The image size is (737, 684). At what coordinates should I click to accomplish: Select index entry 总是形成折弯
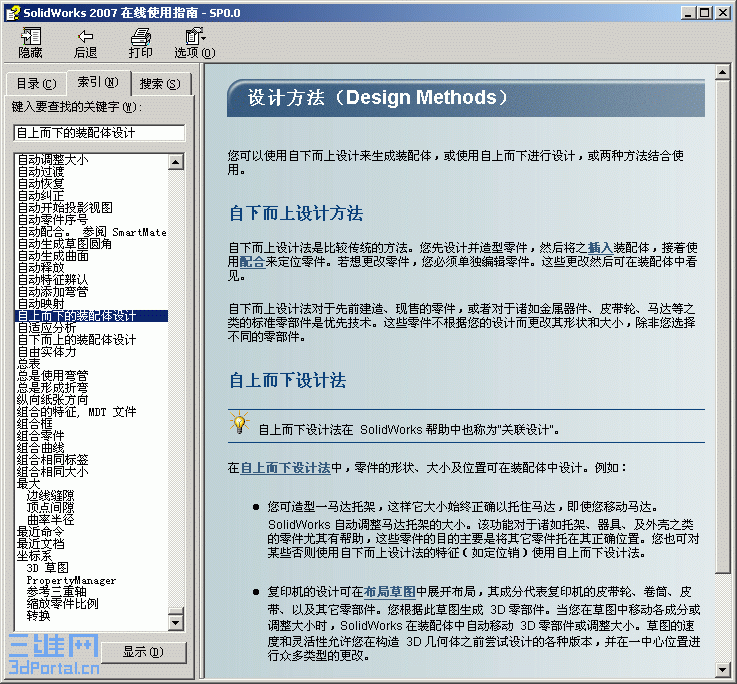point(53,388)
